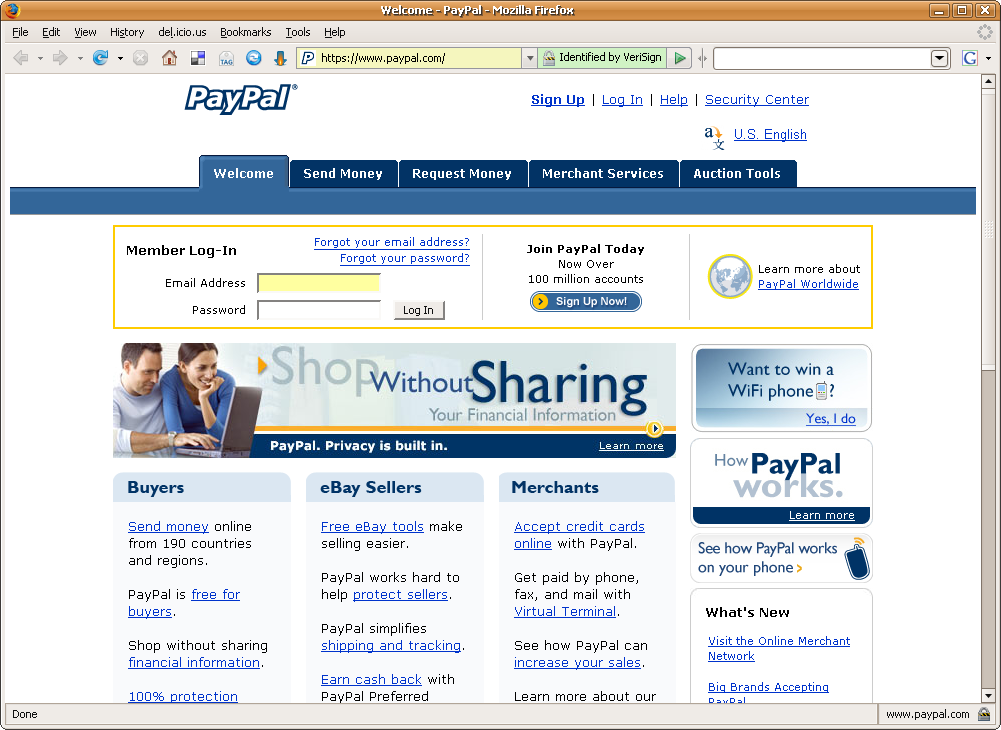Image resolution: width=1001 pixels, height=730 pixels.
Task: Click the scrollbar down arrow
Action: (988, 696)
